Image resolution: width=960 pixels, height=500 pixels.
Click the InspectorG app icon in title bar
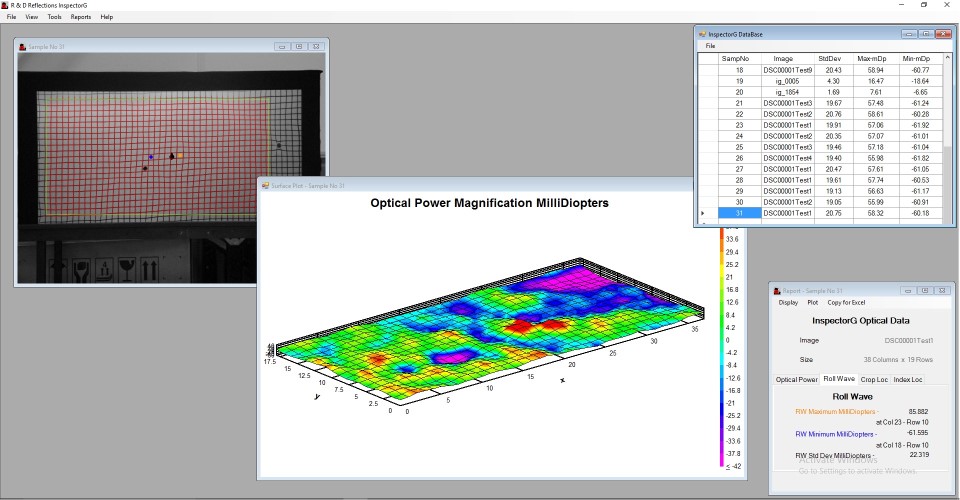tap(5, 5)
